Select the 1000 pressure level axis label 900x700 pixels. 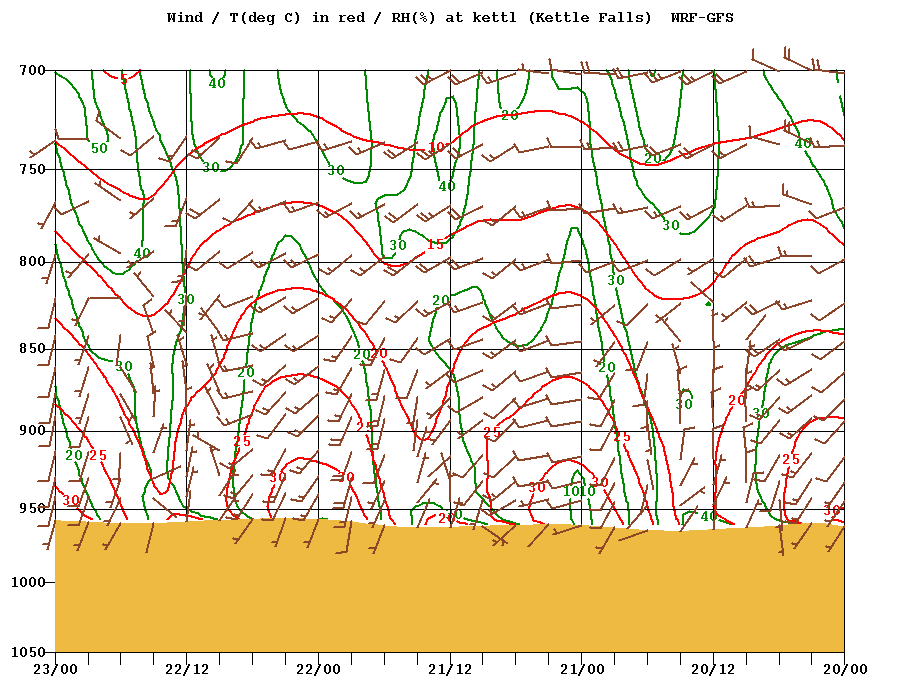28,582
